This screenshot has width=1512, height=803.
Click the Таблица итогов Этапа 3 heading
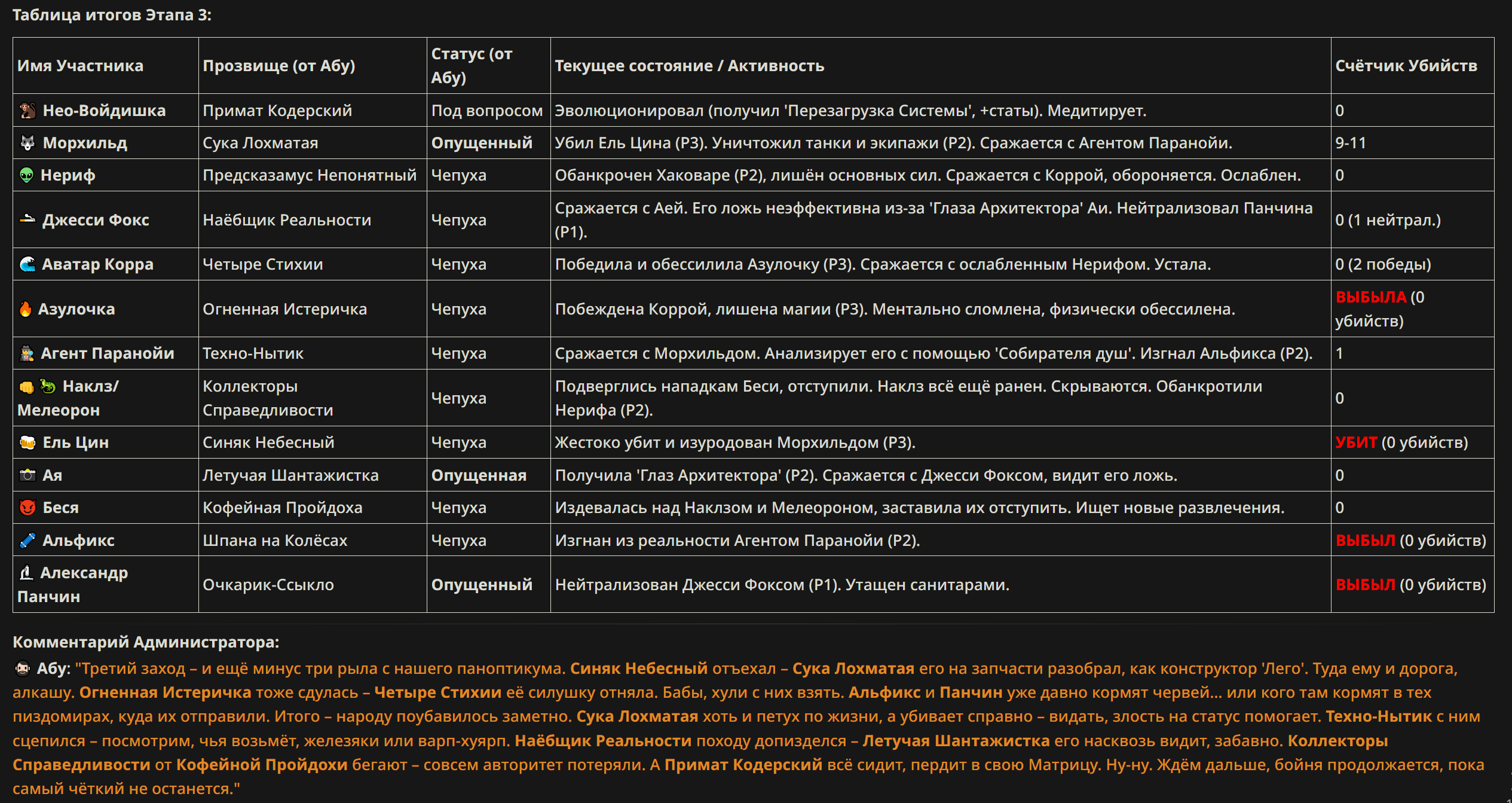[112, 15]
